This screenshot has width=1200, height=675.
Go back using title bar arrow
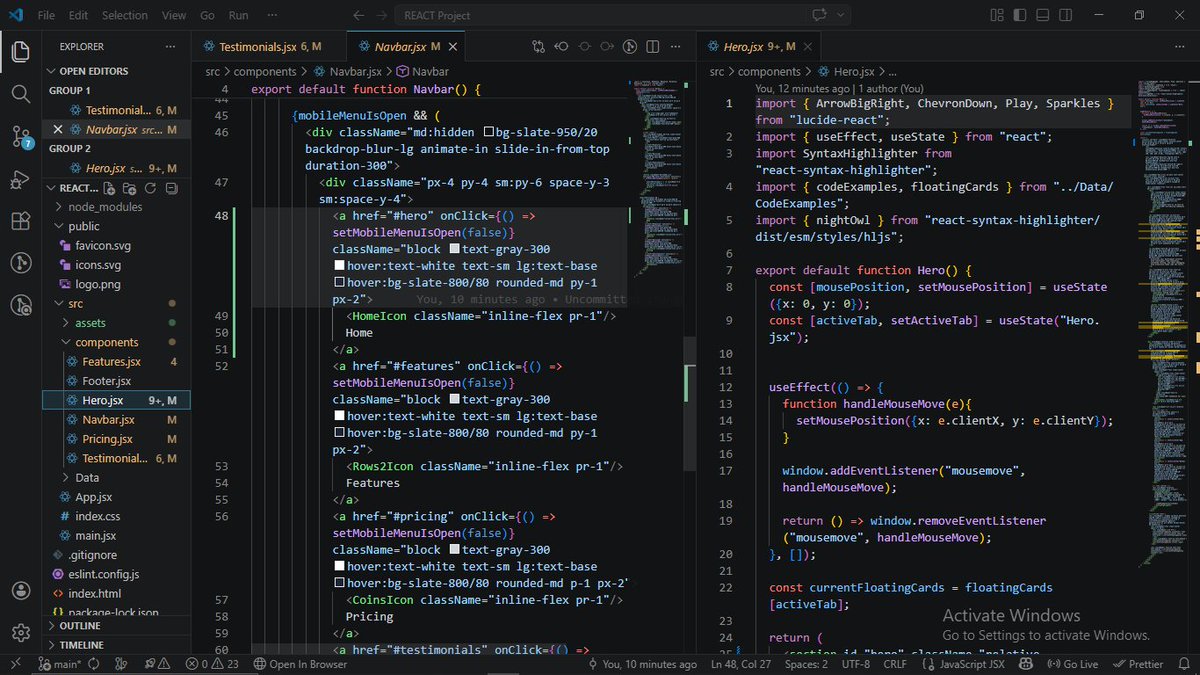pos(360,15)
